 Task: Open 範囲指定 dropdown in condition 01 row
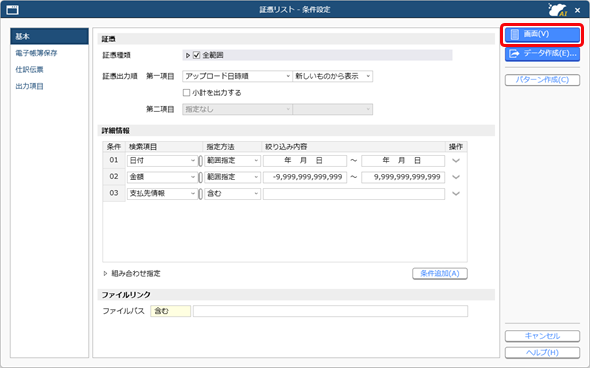[233, 161]
